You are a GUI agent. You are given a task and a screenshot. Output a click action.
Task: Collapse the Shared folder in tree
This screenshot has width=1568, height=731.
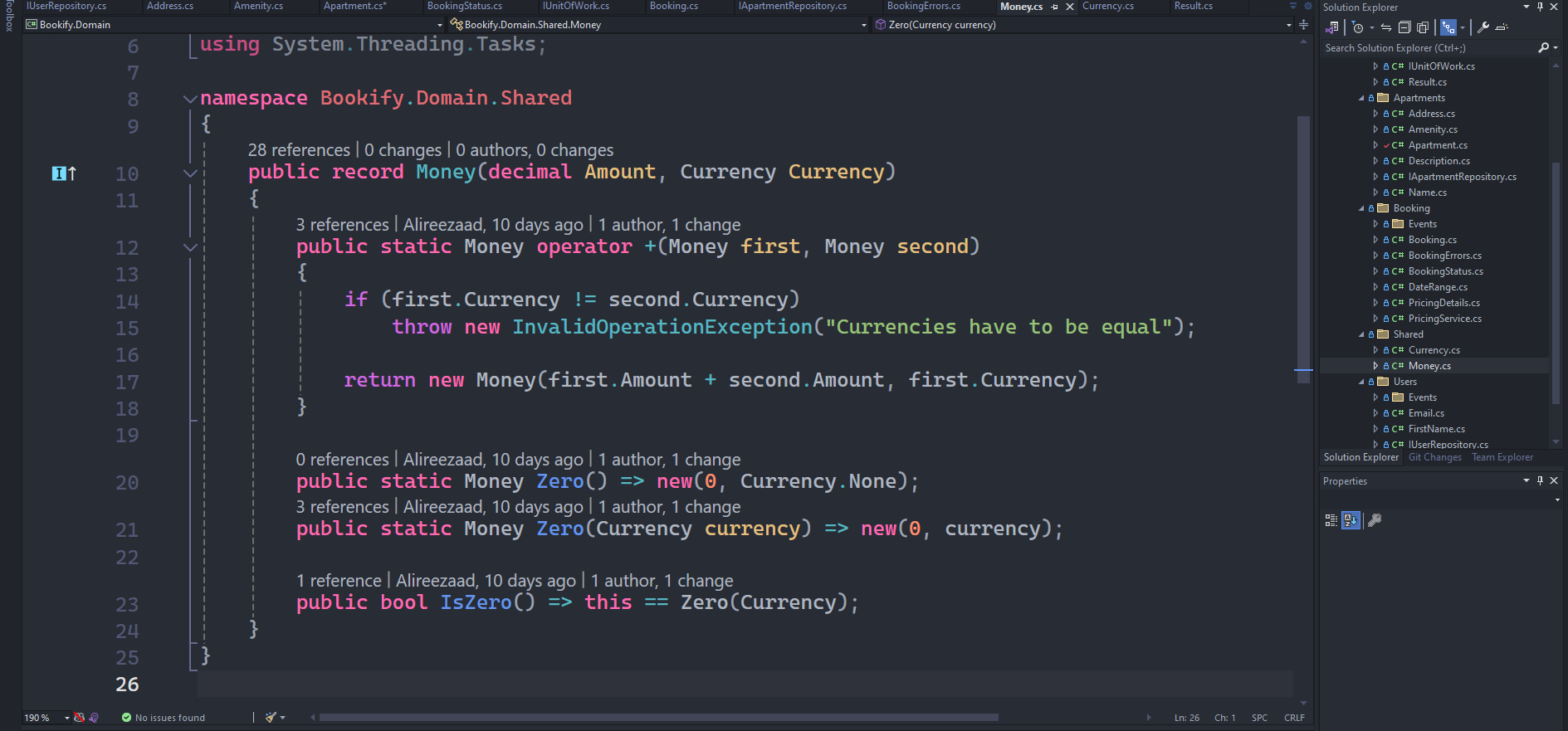point(1361,334)
